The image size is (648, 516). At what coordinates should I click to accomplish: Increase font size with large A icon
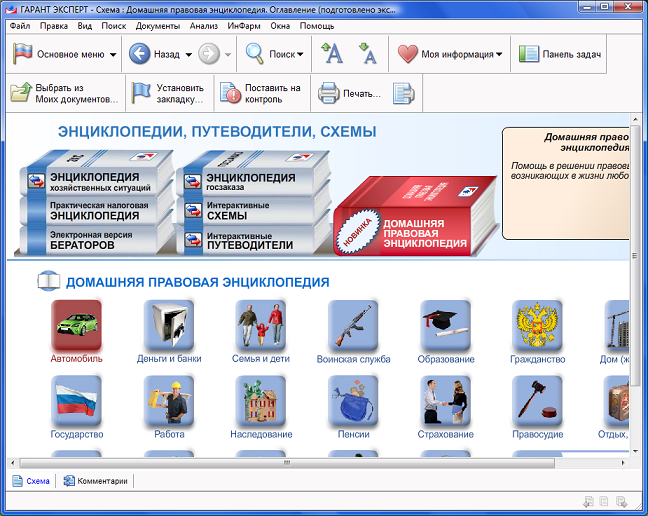[332, 54]
